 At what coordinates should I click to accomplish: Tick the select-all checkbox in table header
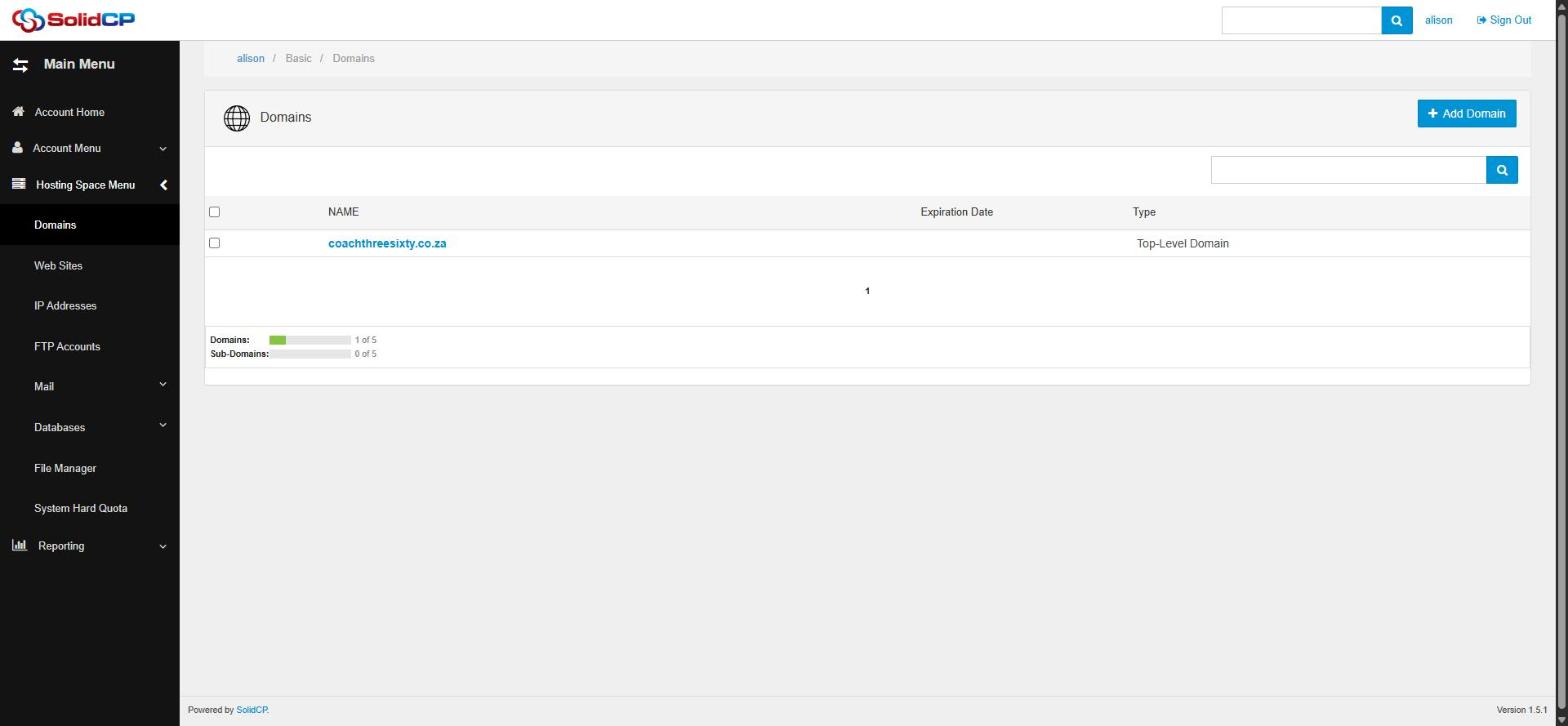click(x=214, y=212)
